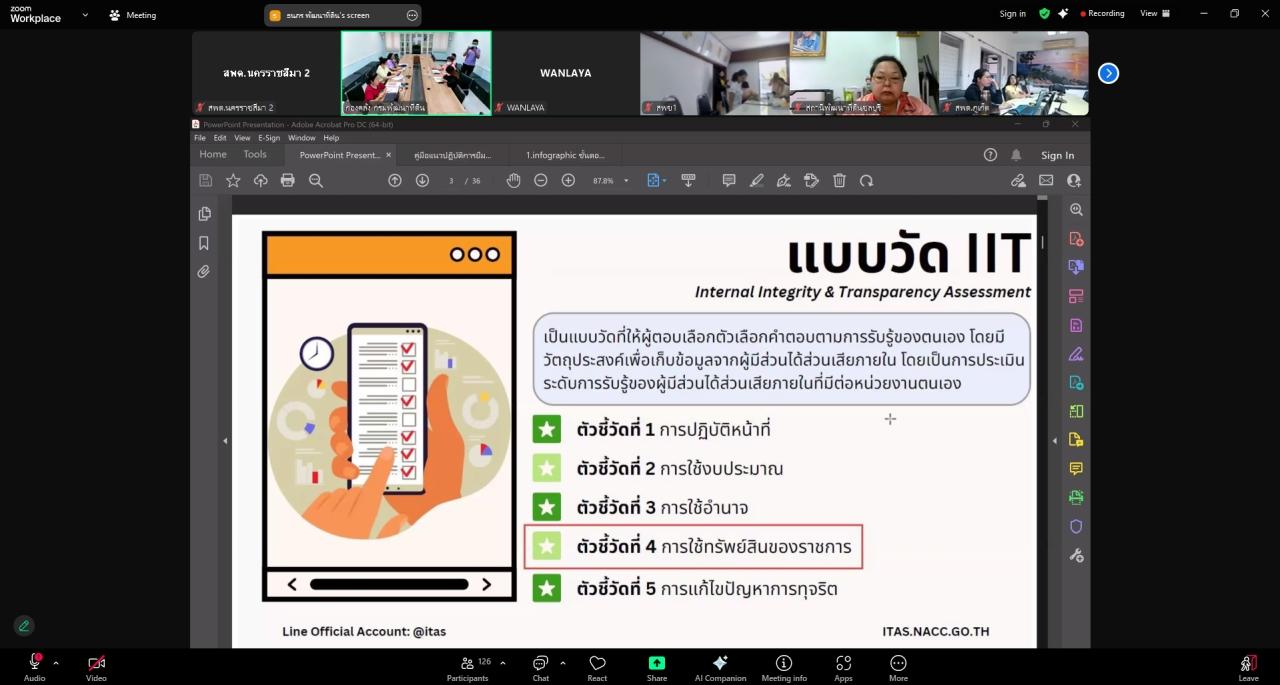Click the Sign in link
The image size is (1280, 685).
tap(1012, 14)
